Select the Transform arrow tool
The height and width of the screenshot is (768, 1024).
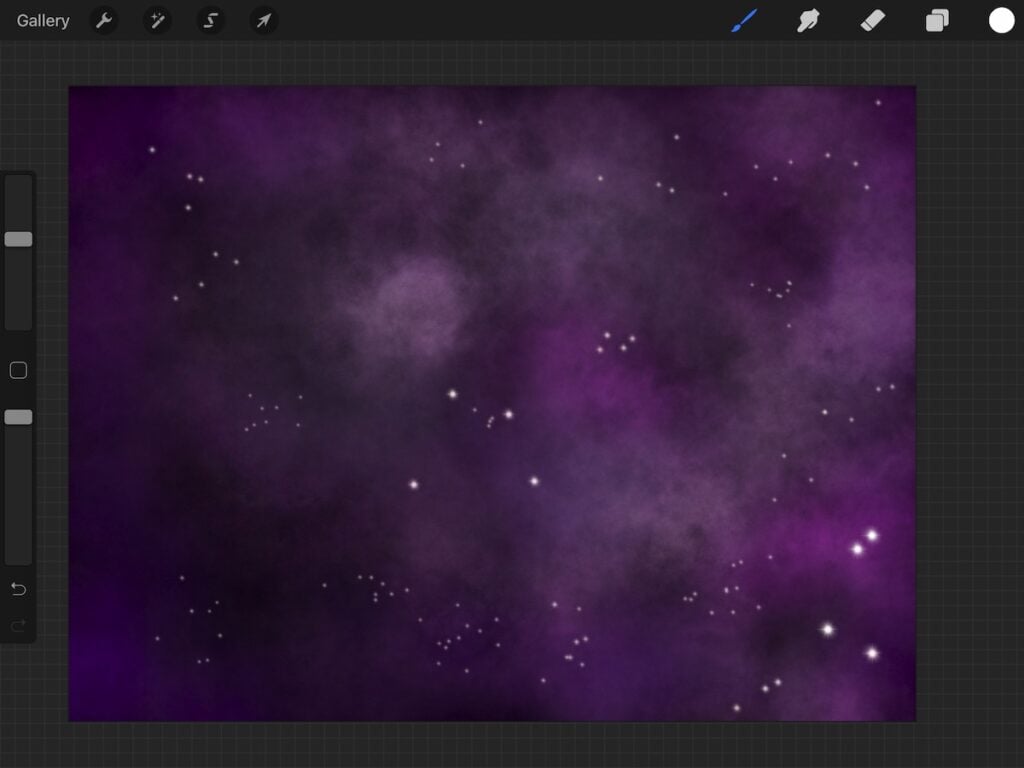[x=263, y=20]
